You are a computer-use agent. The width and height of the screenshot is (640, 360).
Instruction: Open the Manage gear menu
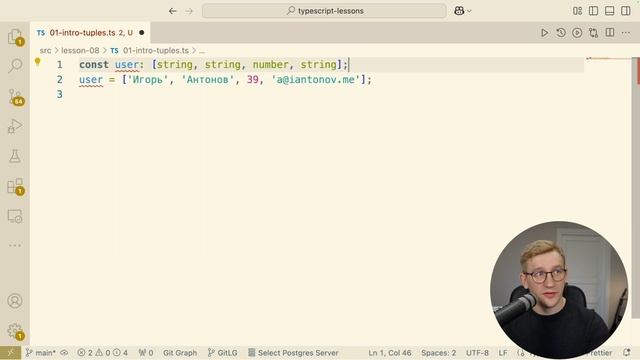pos(16,331)
